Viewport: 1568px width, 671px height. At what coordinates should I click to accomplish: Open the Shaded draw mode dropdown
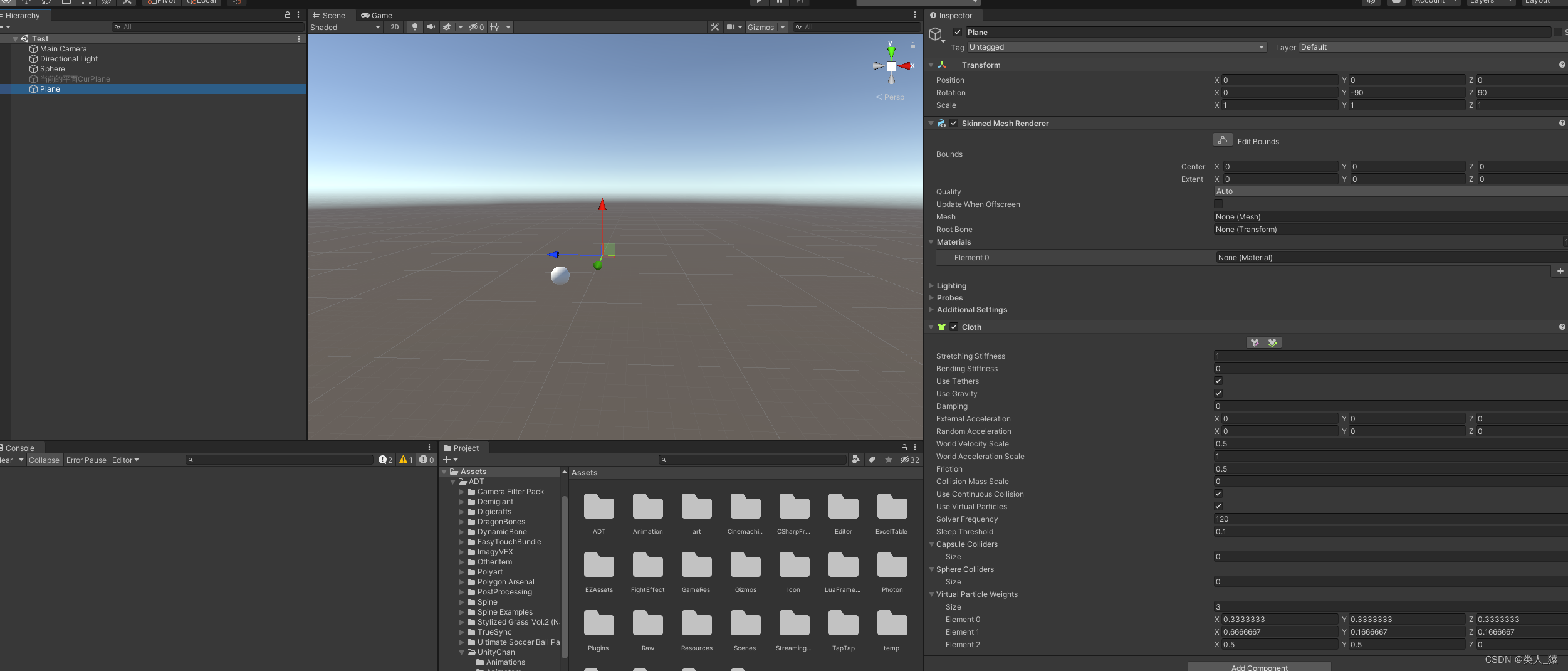[x=345, y=27]
